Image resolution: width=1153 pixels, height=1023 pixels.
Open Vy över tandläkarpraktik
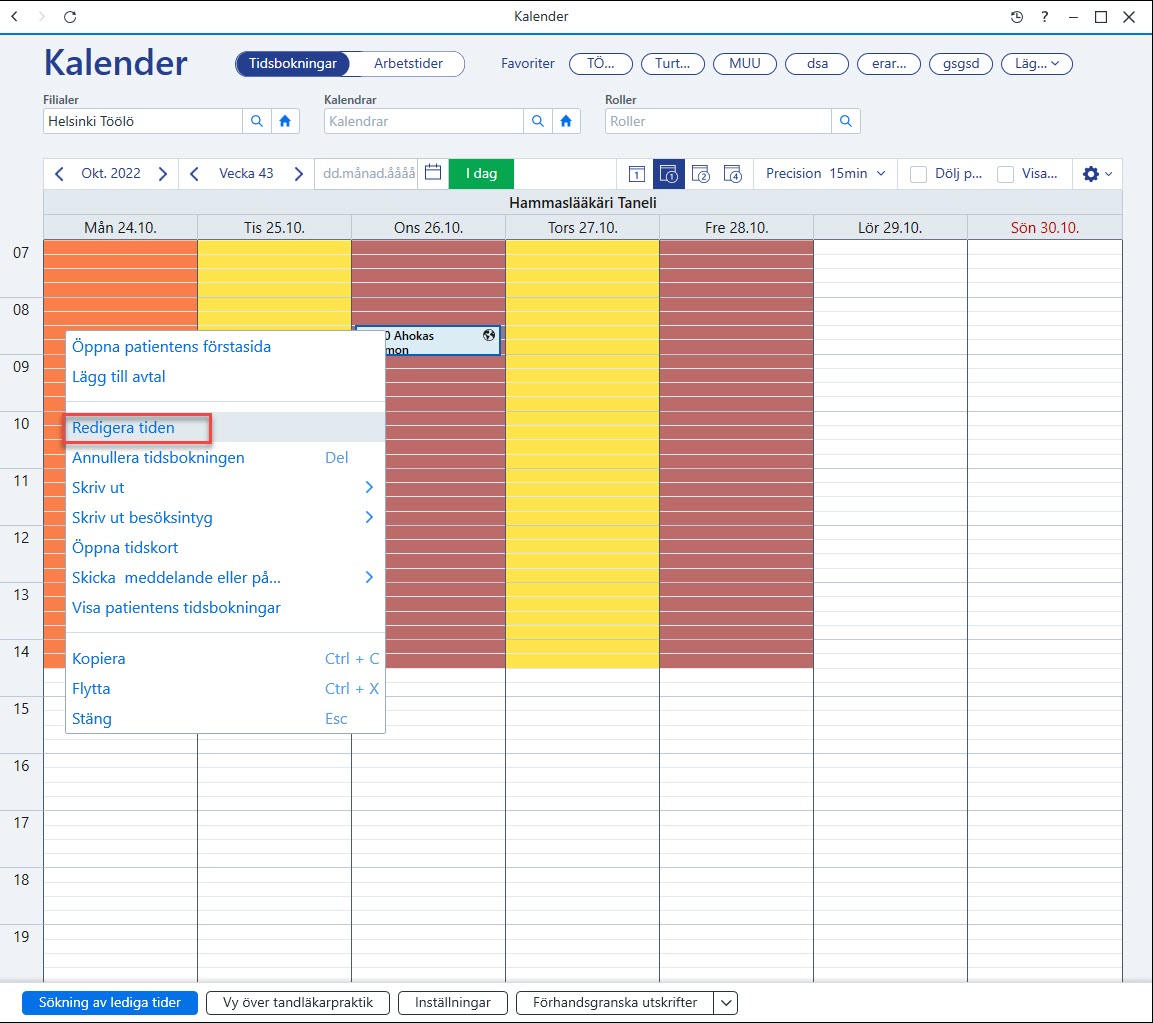coord(298,1002)
